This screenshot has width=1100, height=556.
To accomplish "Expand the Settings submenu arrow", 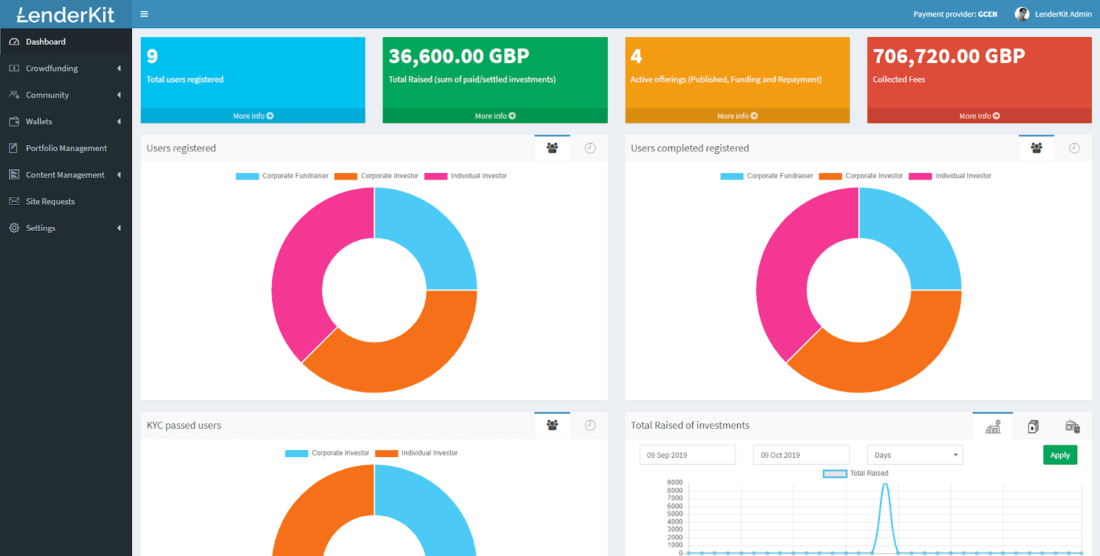I will pos(119,228).
